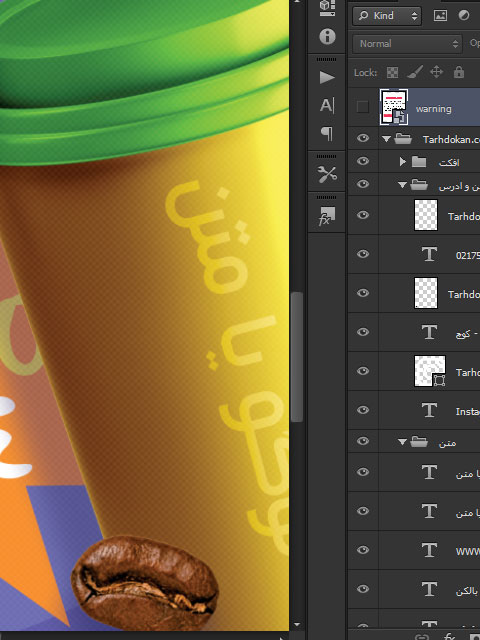Click the Lock image pixels brush icon

(x=415, y=73)
